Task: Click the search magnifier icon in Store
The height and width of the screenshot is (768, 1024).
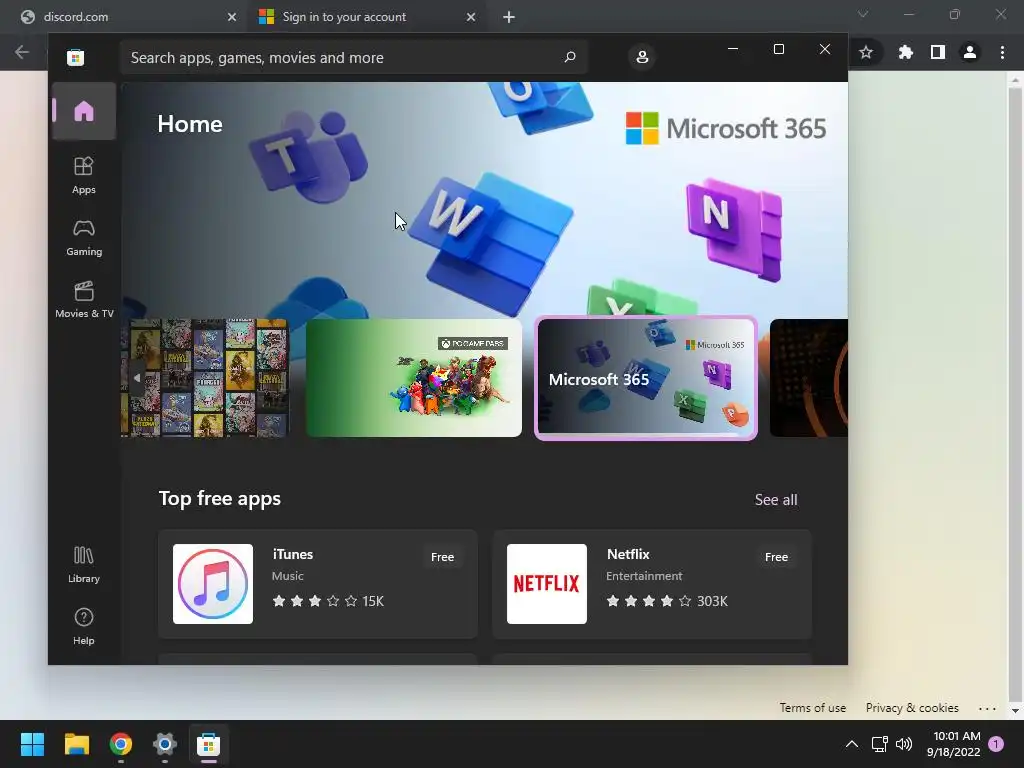Action: point(570,57)
